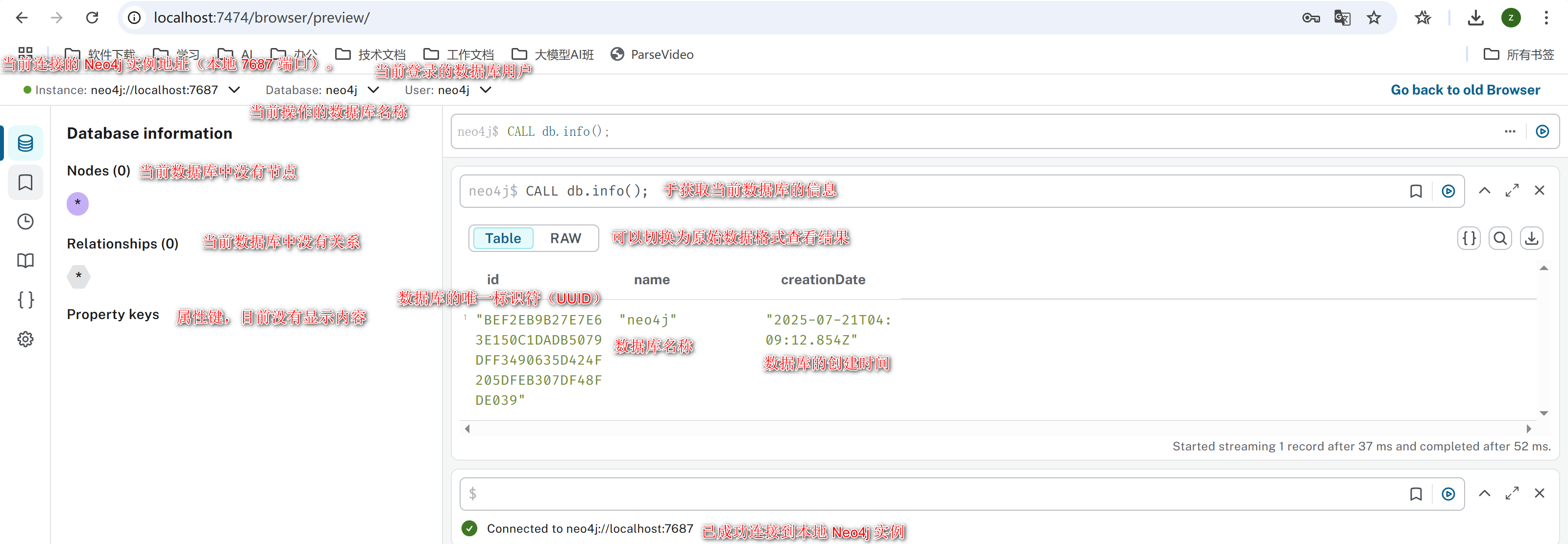The width and height of the screenshot is (1568, 544).
Task: Open the query history clock icon
Action: coord(25,222)
